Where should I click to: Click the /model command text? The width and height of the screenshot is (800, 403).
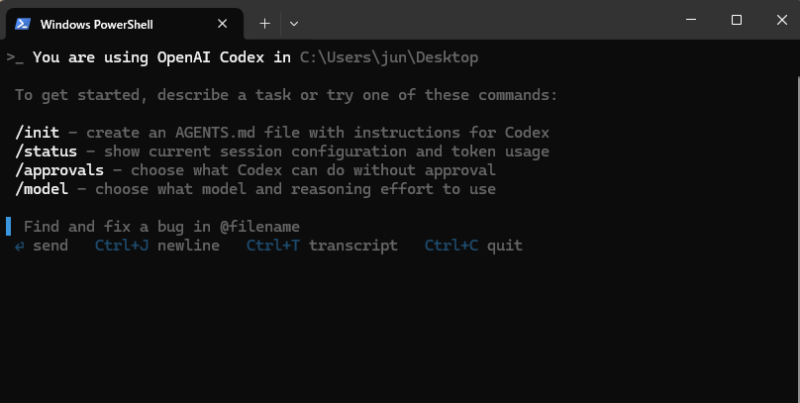41,189
